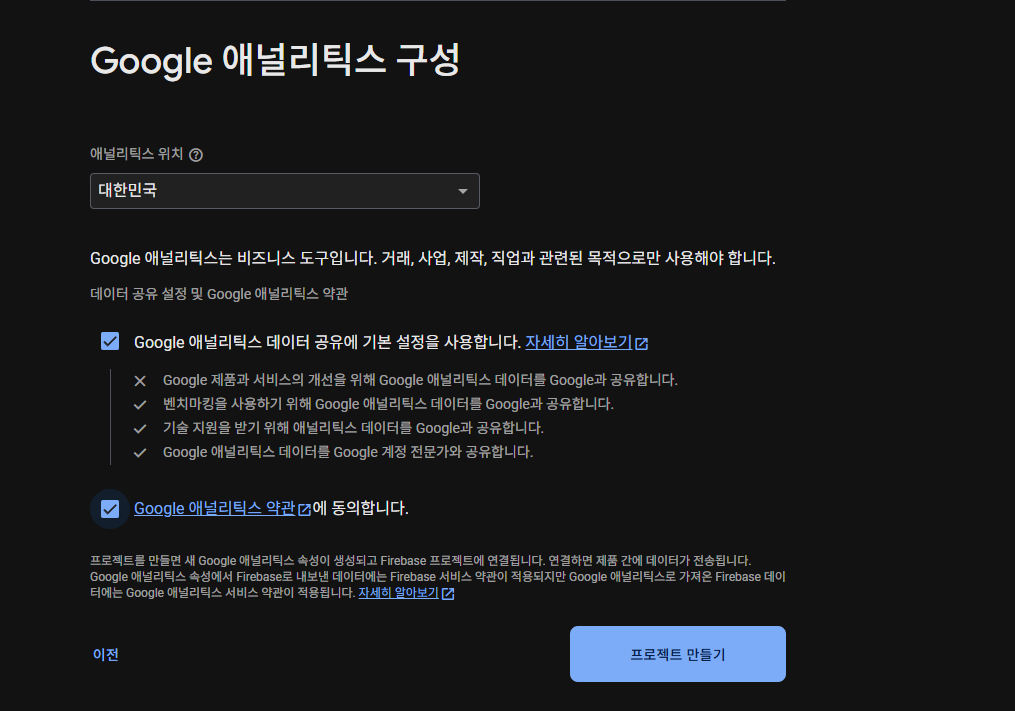Screen dimensions: 1015x711
Task: Click the external link icon after 약관 link
Action: (x=304, y=510)
